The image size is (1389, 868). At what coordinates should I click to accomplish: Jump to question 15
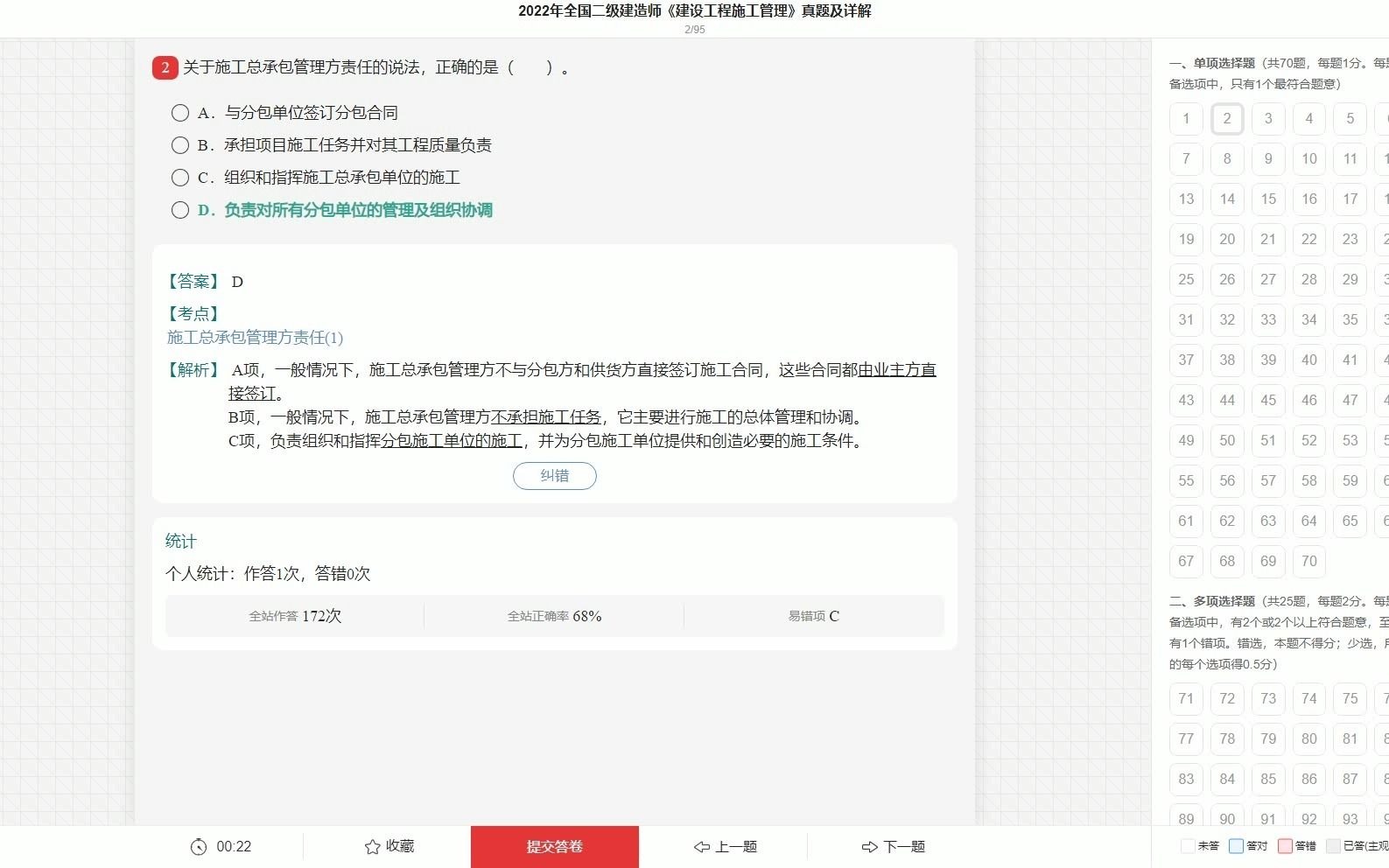click(1268, 199)
